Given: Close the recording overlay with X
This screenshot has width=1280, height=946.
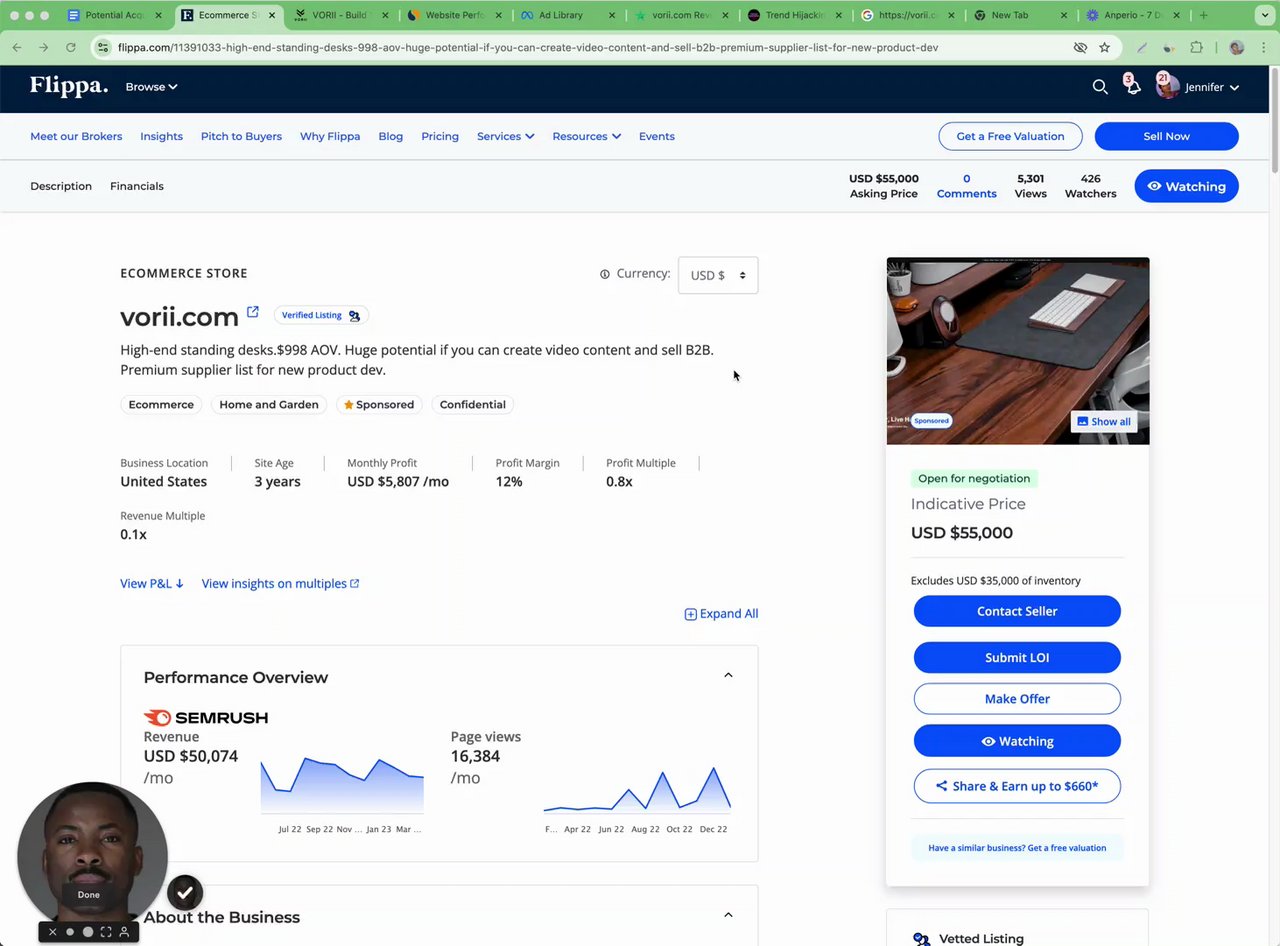Looking at the screenshot, I should tap(53, 932).
